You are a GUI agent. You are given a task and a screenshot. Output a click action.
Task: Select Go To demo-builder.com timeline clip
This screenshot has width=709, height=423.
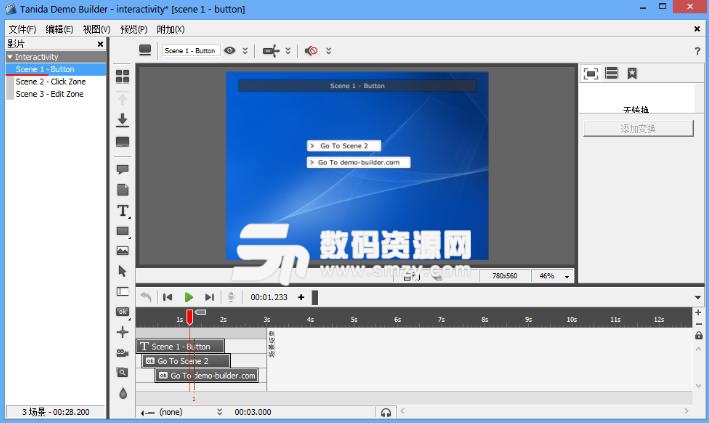207,375
